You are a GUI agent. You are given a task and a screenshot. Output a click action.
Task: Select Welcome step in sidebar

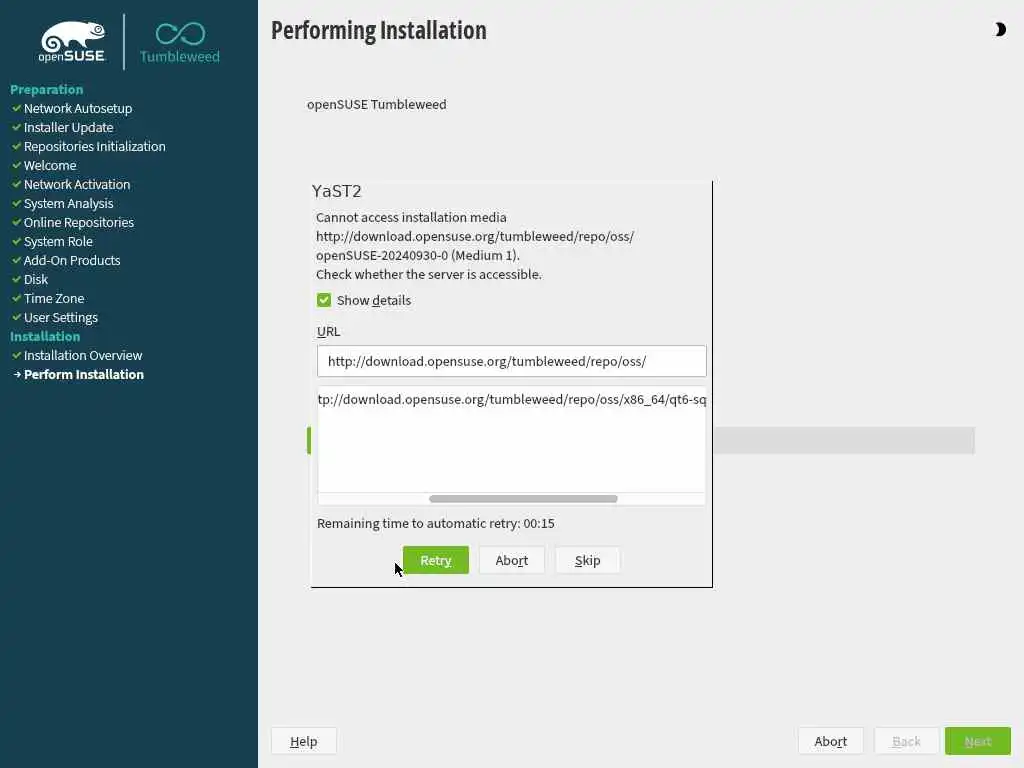point(50,165)
